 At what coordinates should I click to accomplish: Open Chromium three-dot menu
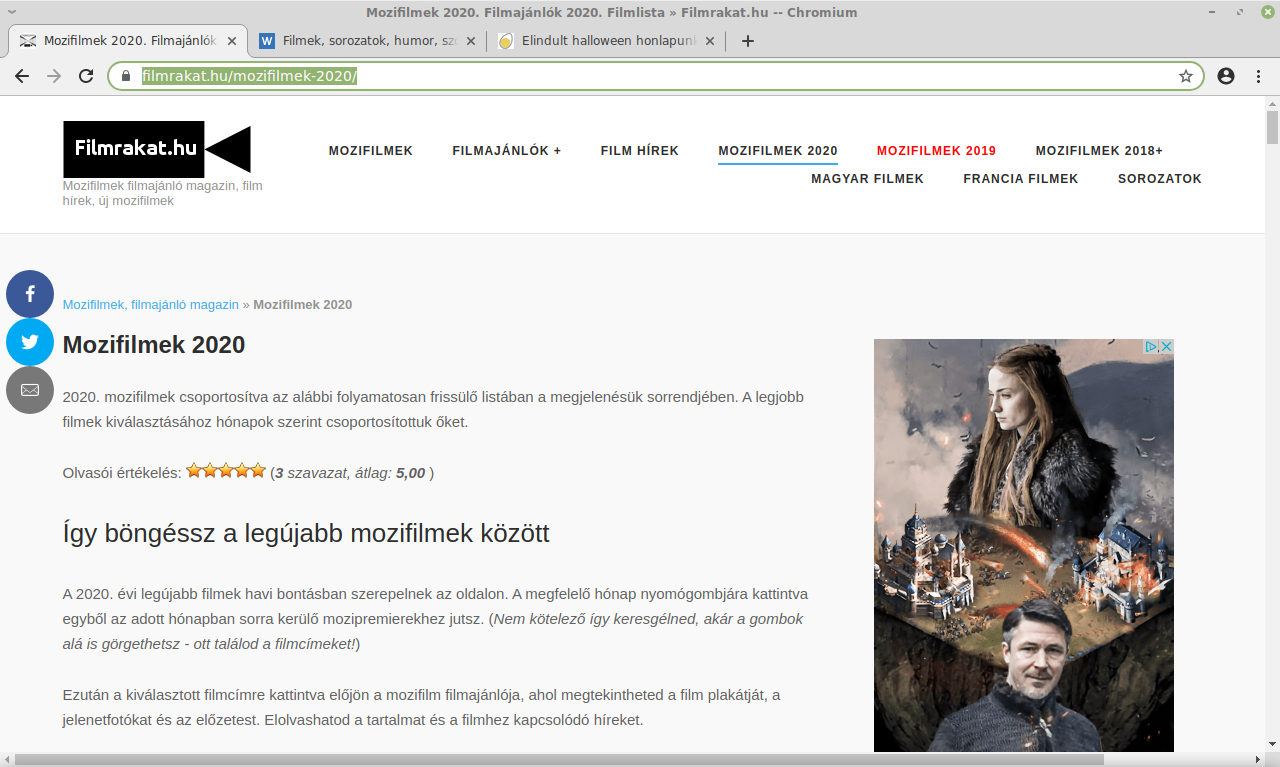click(x=1258, y=76)
